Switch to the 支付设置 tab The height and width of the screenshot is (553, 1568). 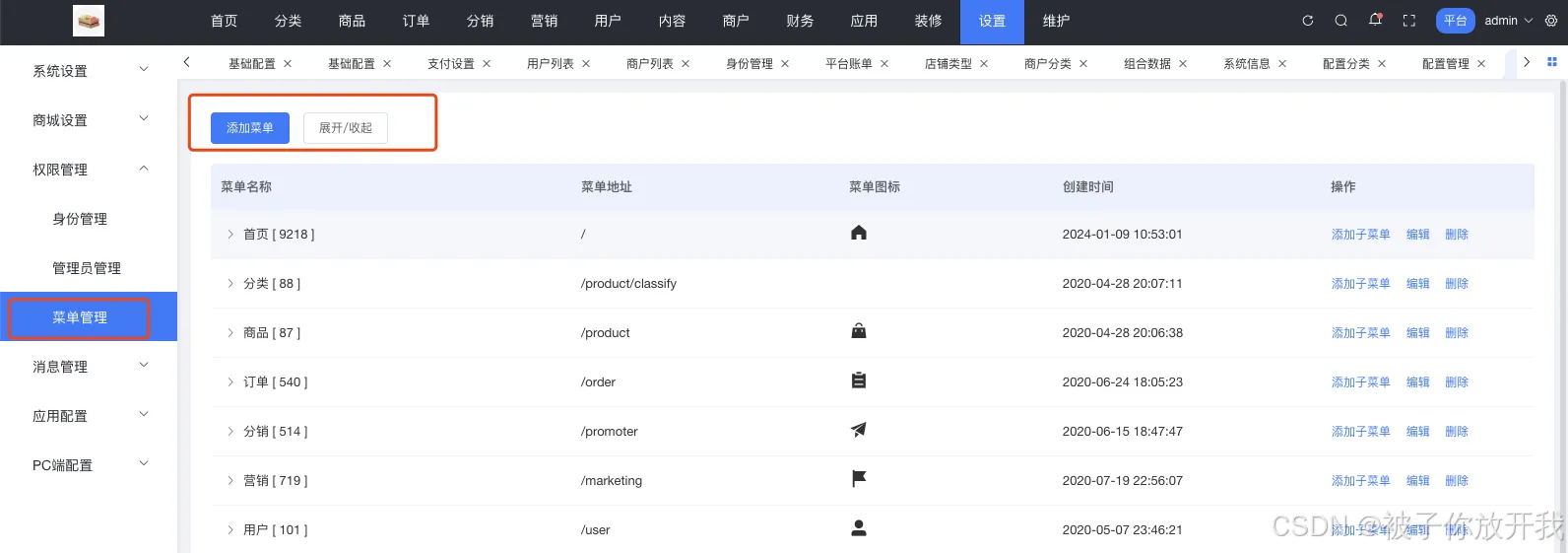click(x=451, y=64)
